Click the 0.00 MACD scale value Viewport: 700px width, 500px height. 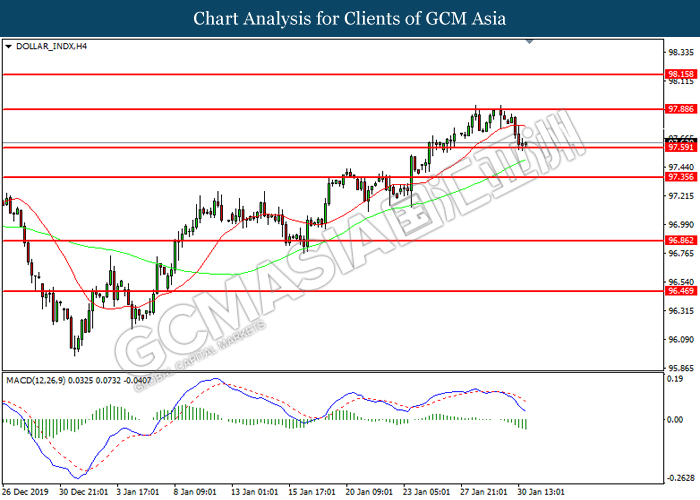coord(675,420)
